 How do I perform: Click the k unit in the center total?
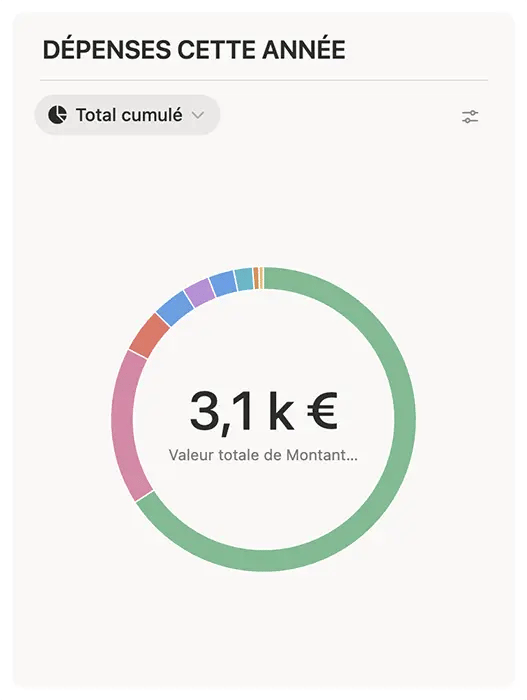(x=281, y=411)
